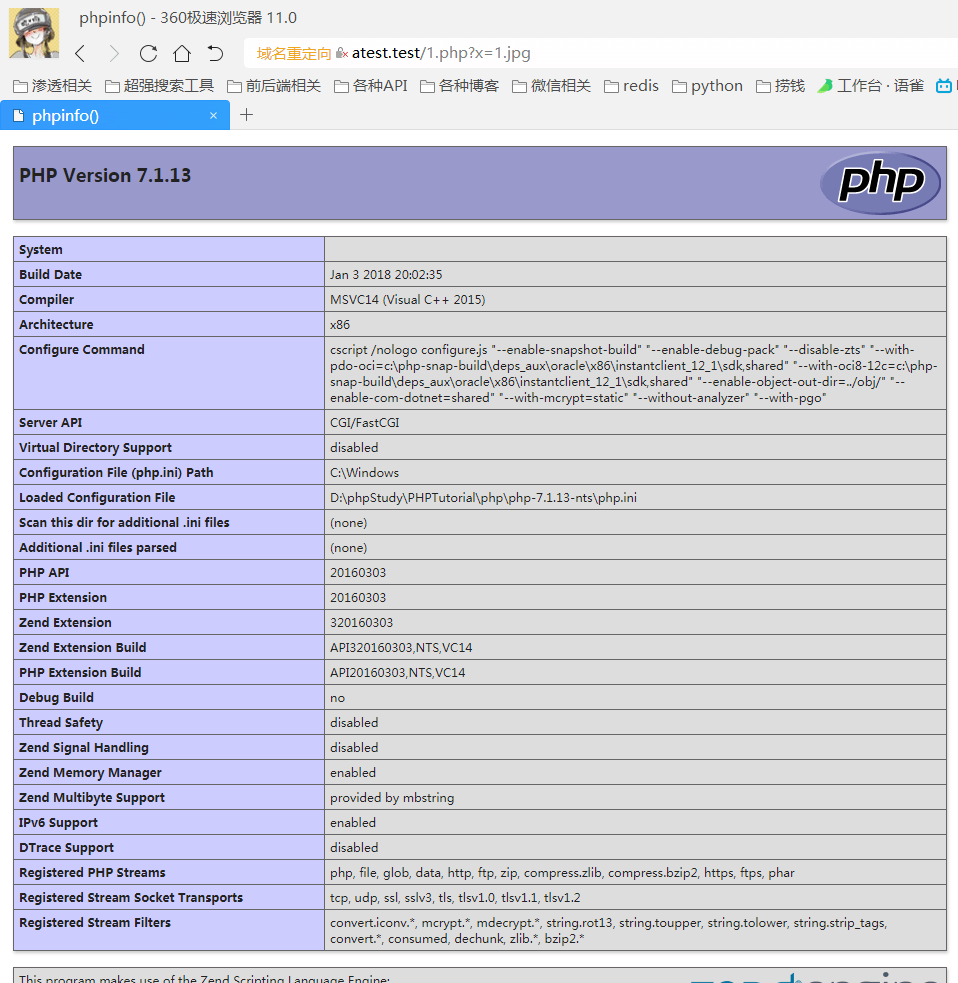The image size is (958, 983).
Task: Click the Architecture value x86
Action: (340, 325)
